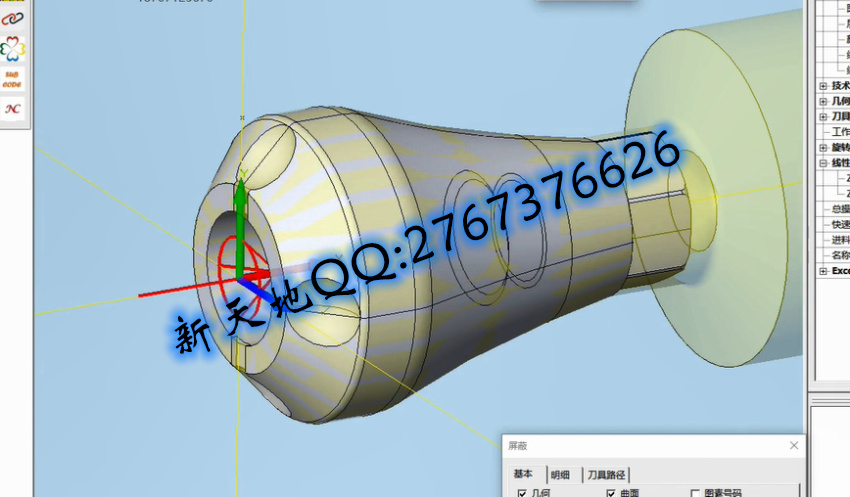Switch to the 刀具路径 tab
The image size is (850, 497).
(606, 474)
